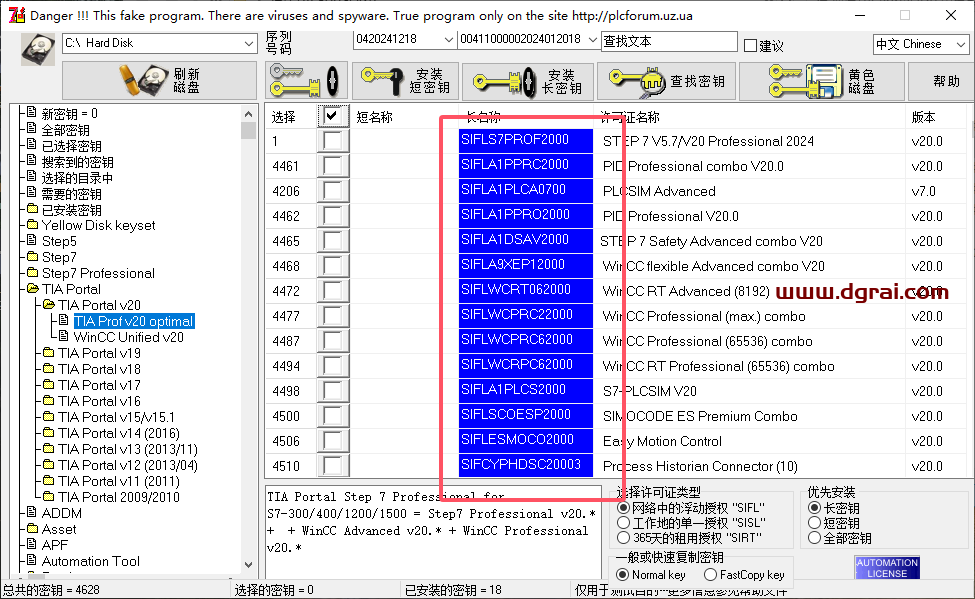Check the box for row 4206
This screenshot has width=975, height=599.
(x=332, y=191)
